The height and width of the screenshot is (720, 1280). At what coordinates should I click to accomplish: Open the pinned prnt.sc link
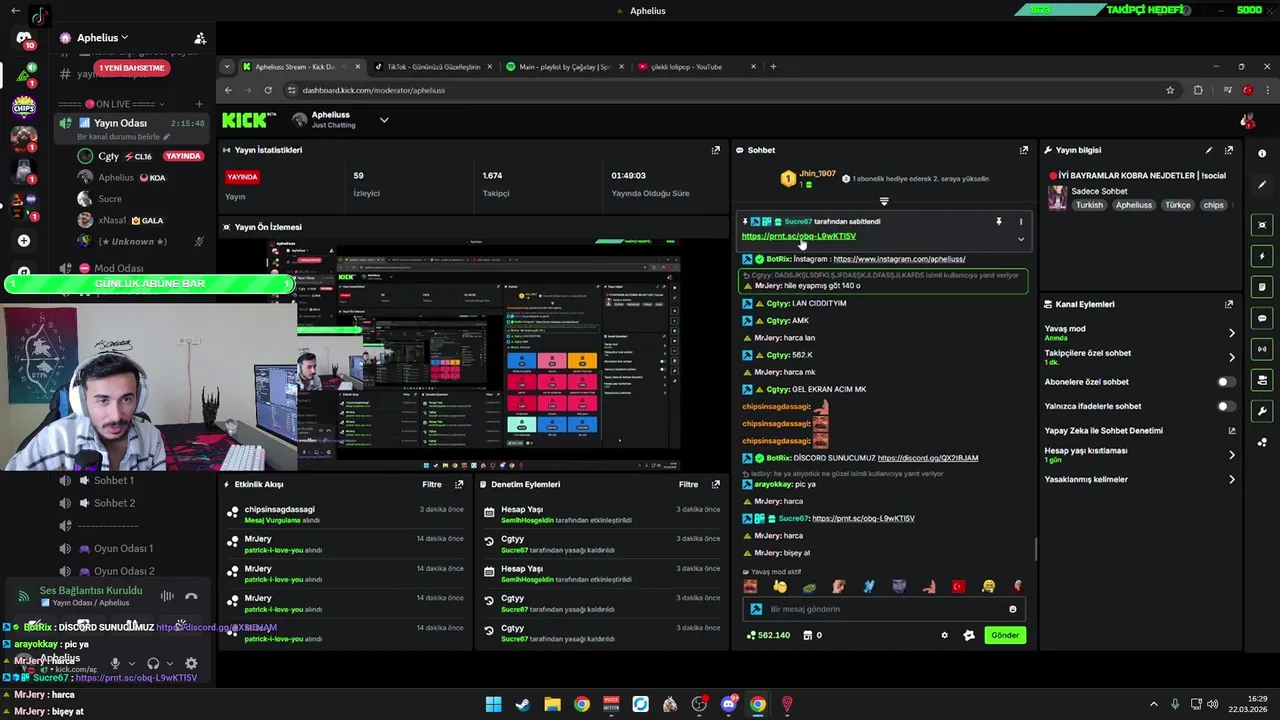[x=798, y=236]
